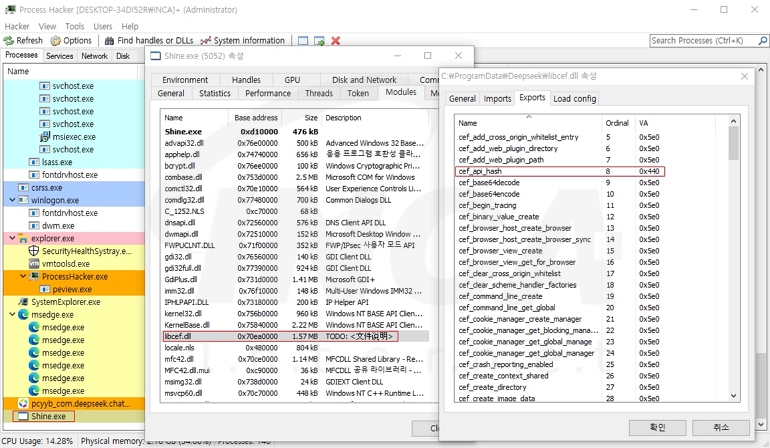Screen dimensions: 770x448
Task: Sort process list by Name column
Action: pyautogui.click(x=73, y=71)
